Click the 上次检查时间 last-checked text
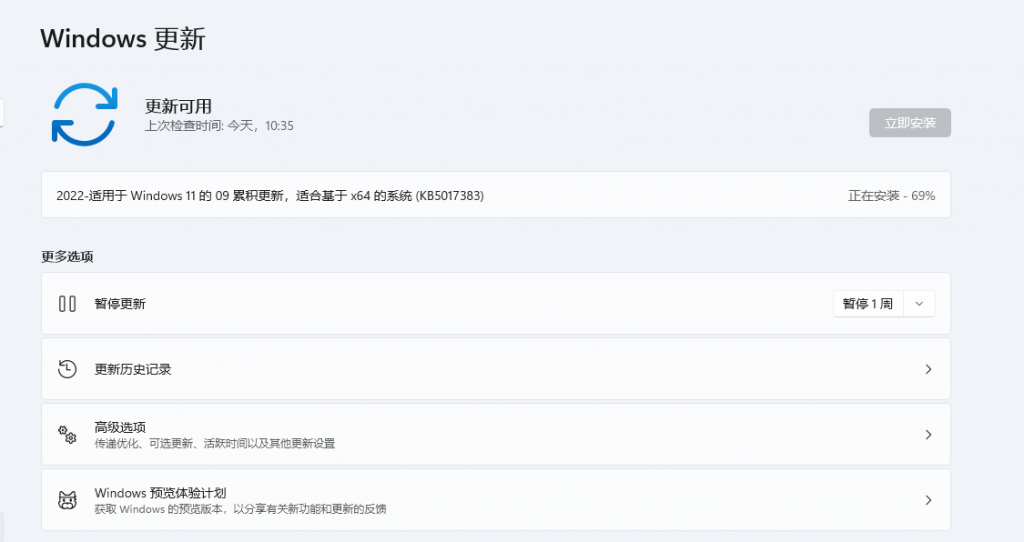The width and height of the screenshot is (1024, 542). [219, 126]
